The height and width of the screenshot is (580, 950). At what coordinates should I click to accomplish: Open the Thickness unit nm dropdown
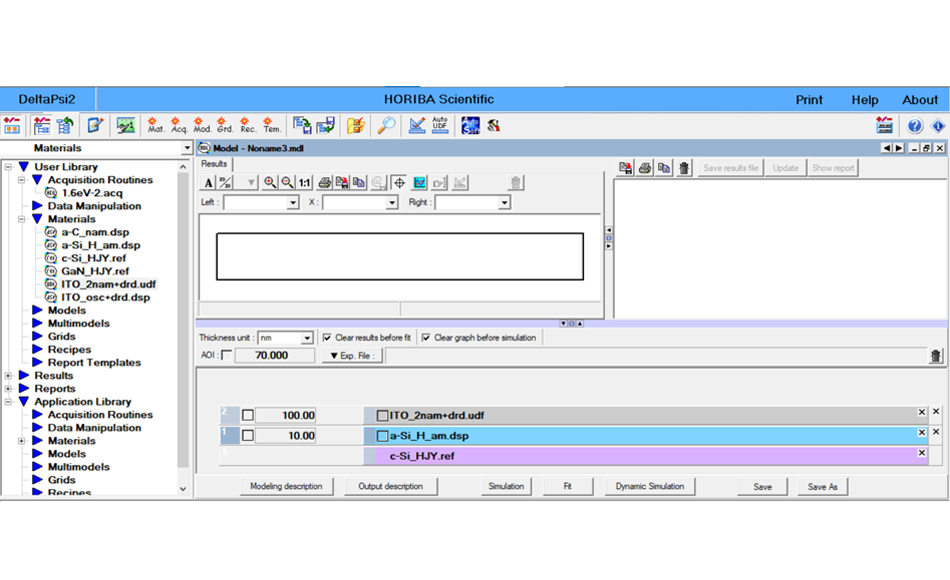pyautogui.click(x=307, y=338)
